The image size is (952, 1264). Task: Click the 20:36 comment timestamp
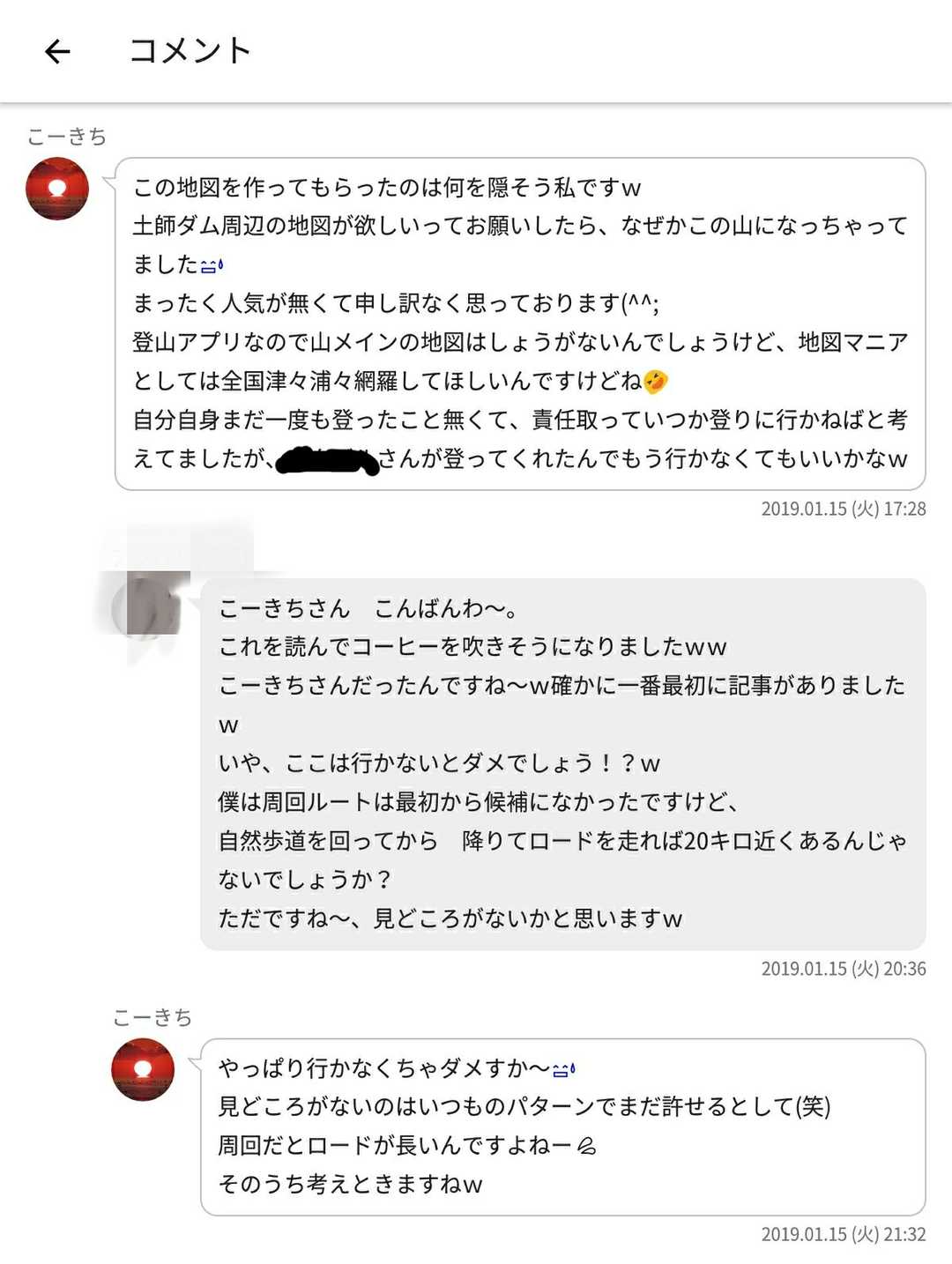pos(843,969)
